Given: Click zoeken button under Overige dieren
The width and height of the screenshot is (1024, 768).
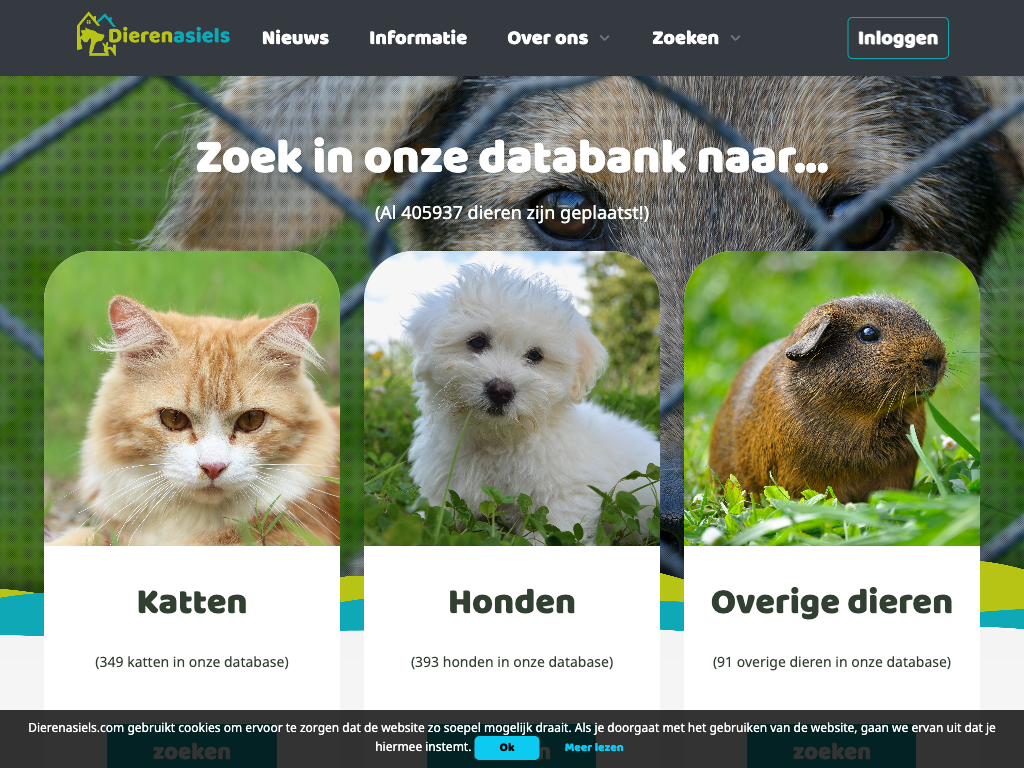Looking at the screenshot, I should [832, 750].
